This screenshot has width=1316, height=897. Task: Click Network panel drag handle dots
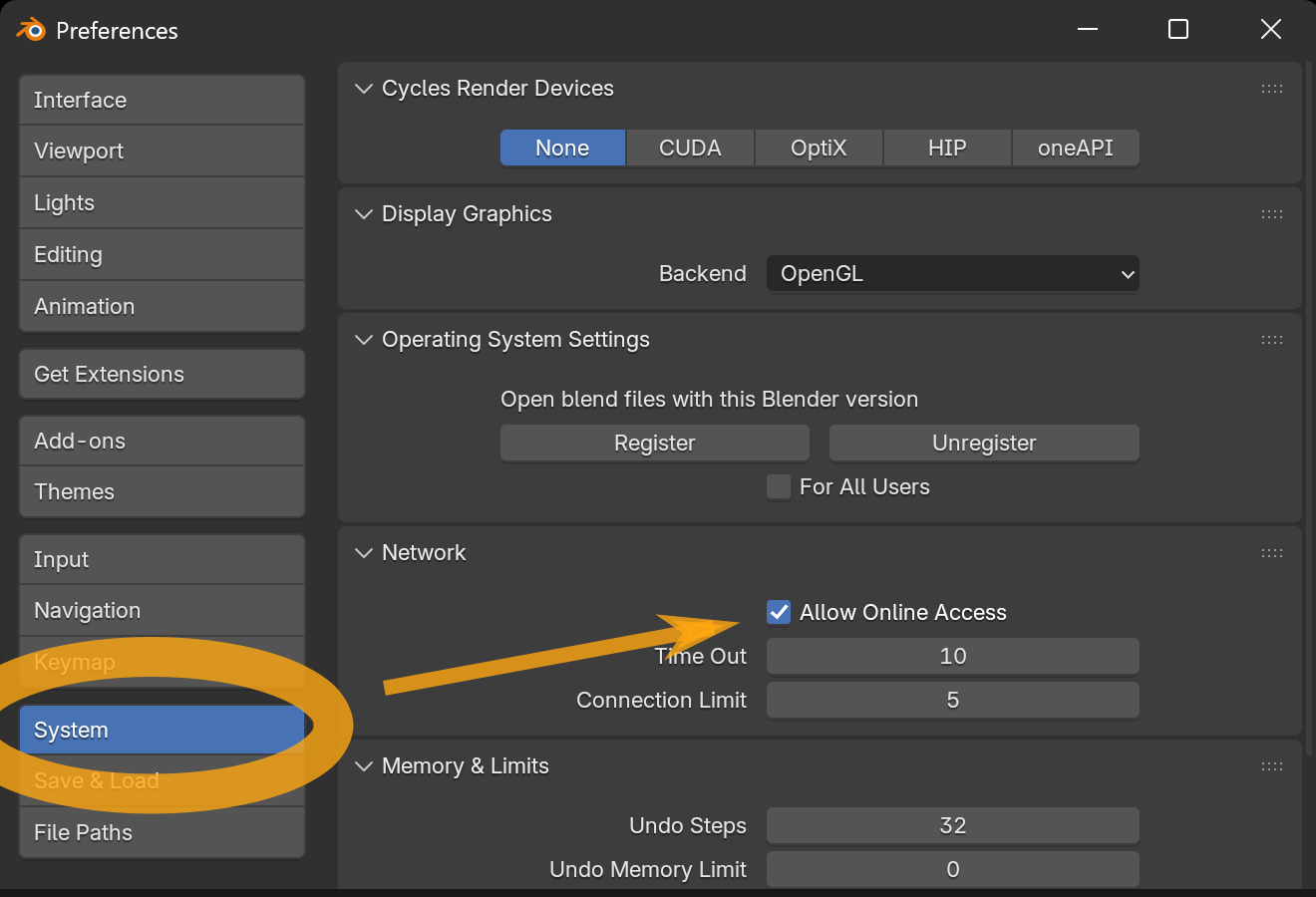tap(1271, 553)
